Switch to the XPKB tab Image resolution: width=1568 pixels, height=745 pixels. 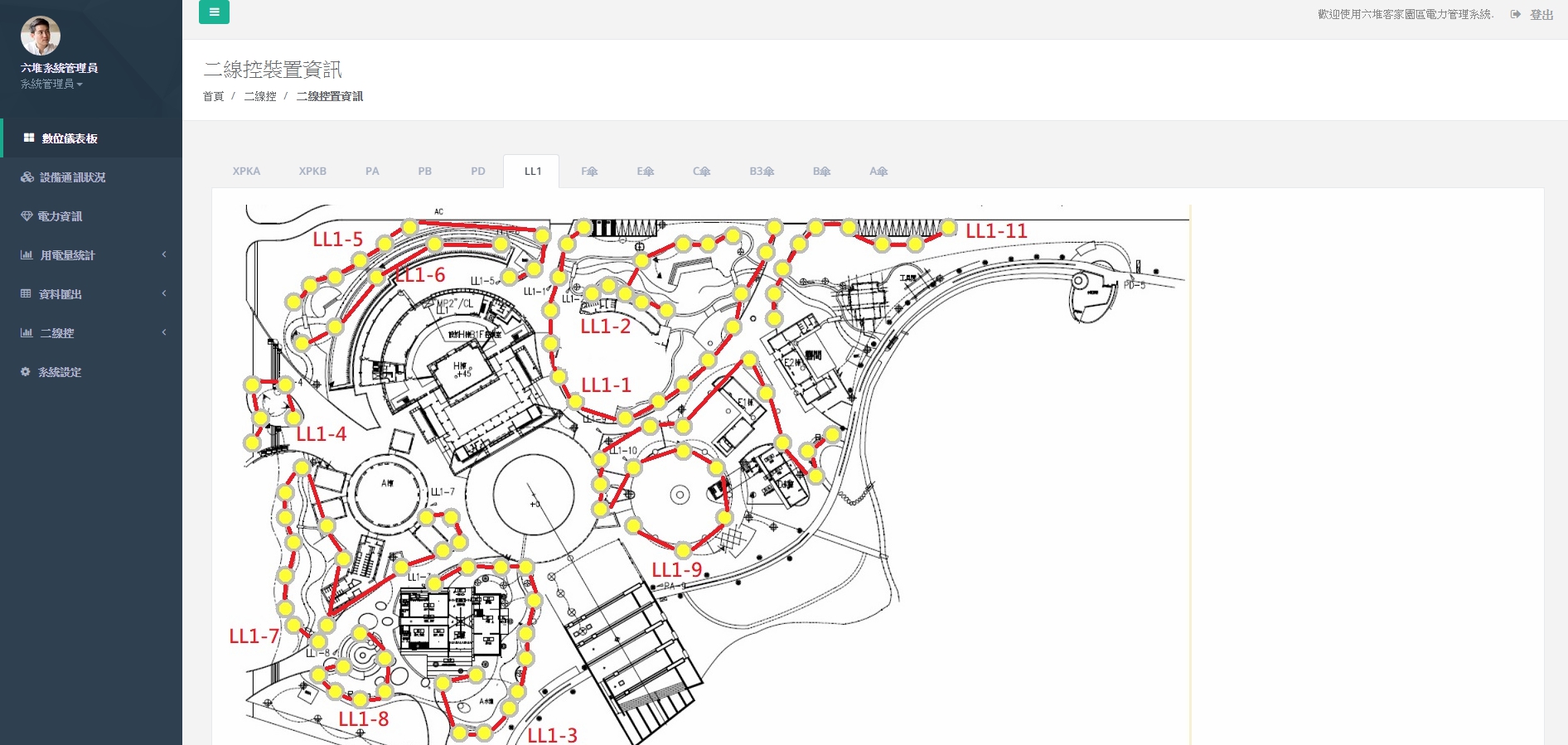click(x=312, y=172)
